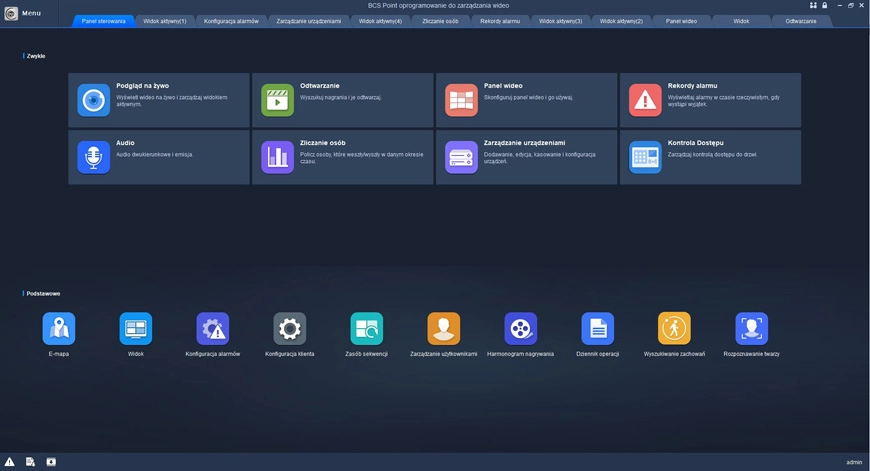
Task: Open the Zliczanie osób bar chart tile
Action: [x=342, y=157]
